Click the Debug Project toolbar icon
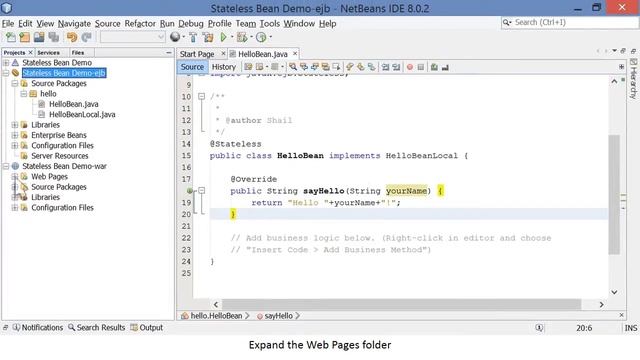Viewport: 640px width, 360px height. 242,38
